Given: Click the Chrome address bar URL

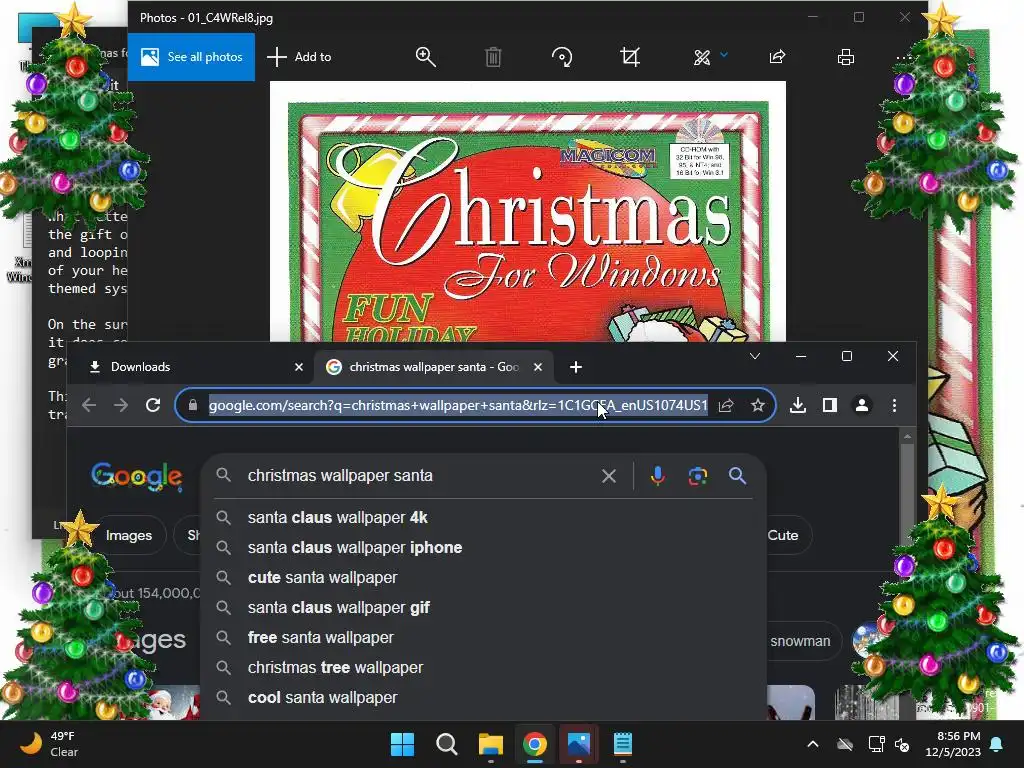Looking at the screenshot, I should (x=458, y=406).
